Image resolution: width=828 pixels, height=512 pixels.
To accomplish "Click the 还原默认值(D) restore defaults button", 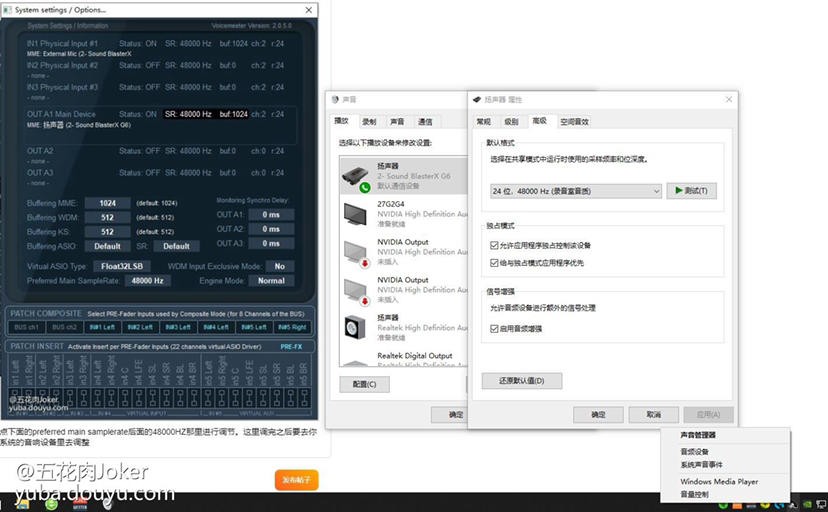I will pyautogui.click(x=522, y=381).
